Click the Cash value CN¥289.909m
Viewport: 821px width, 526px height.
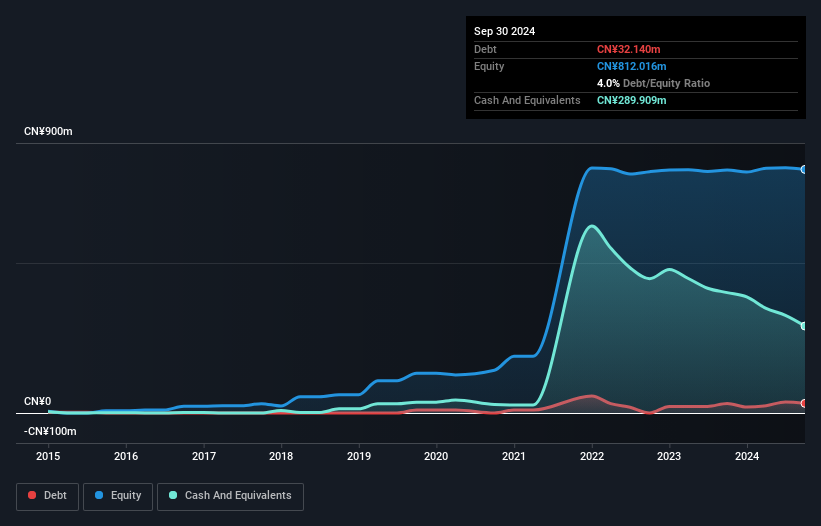pos(632,100)
